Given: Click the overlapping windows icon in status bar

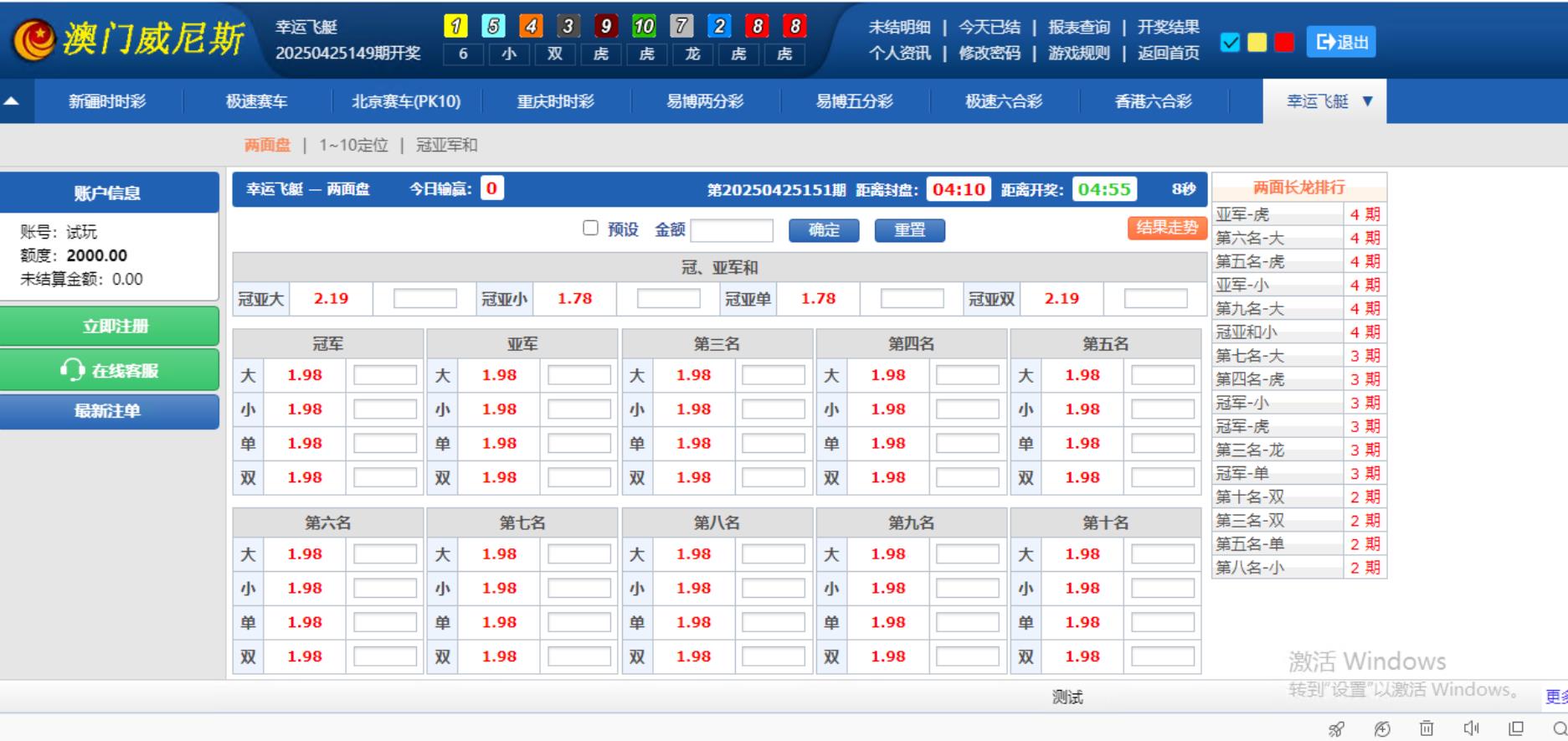Looking at the screenshot, I should 1515,728.
